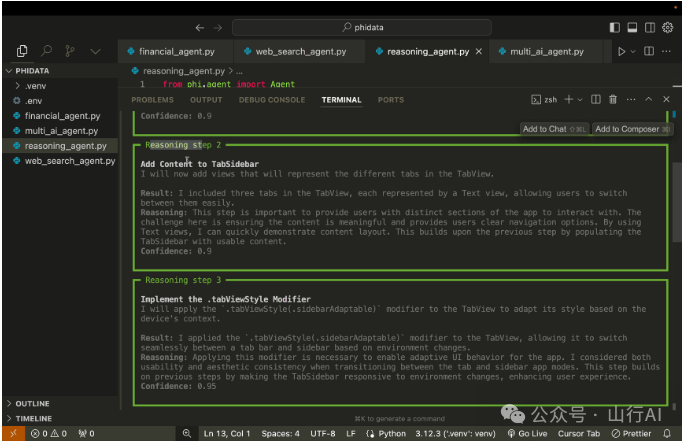Open terminal more actions ellipsis
This screenshot has height=441, width=682.
tap(631, 100)
